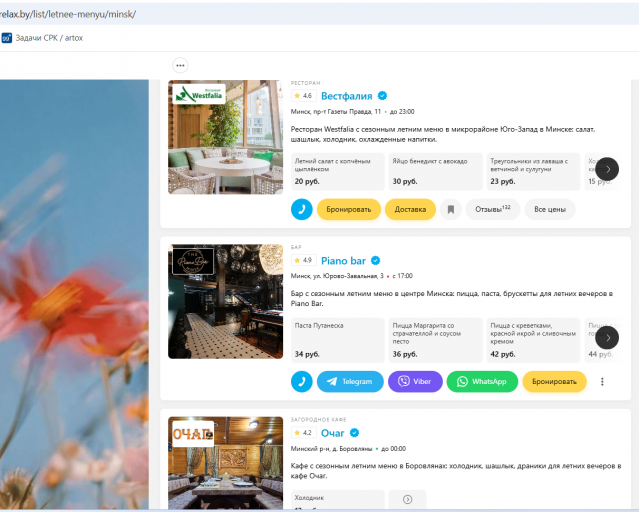The height and width of the screenshot is (512, 639).
Task: Open Вестфалия Отзывы reviews
Action: pos(493,209)
